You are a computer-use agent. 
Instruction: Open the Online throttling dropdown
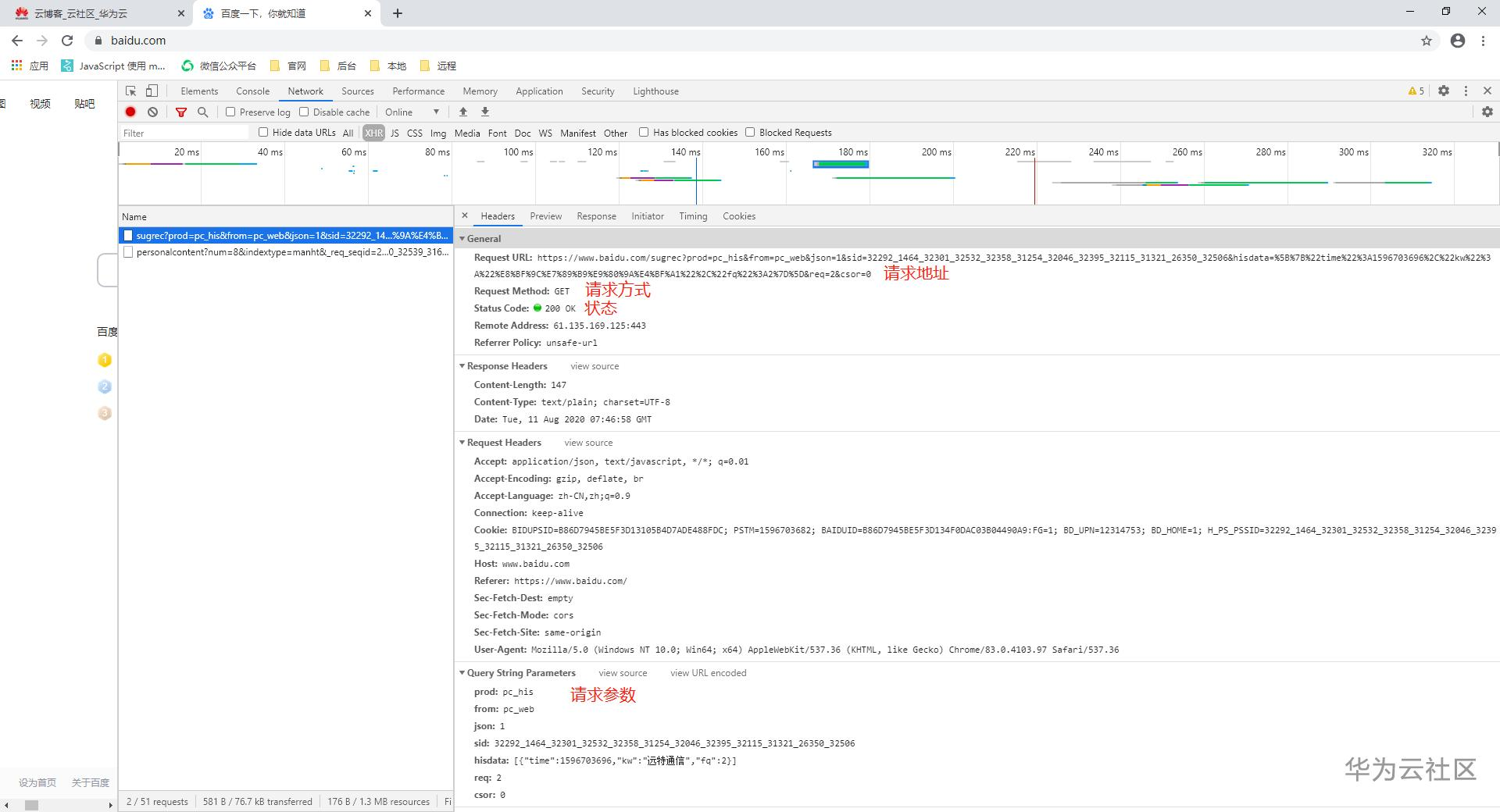coord(412,112)
